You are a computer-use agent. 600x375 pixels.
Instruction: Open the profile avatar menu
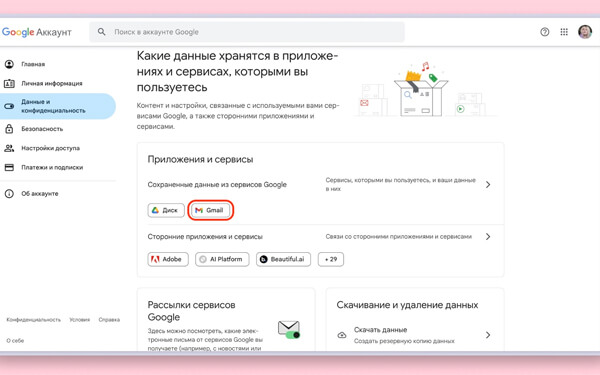[x=585, y=32]
